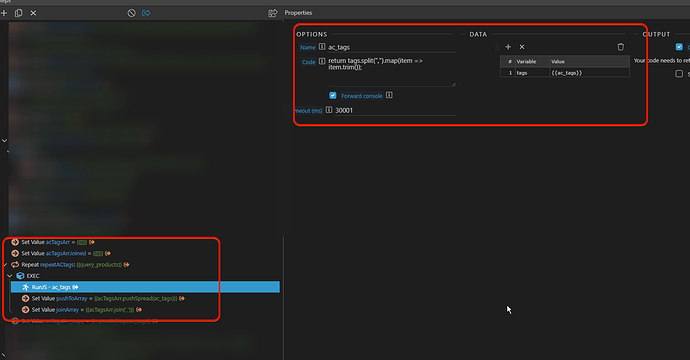The image size is (690, 360).
Task: Edit the Timeout value 30001 field
Action: [x=395, y=110]
